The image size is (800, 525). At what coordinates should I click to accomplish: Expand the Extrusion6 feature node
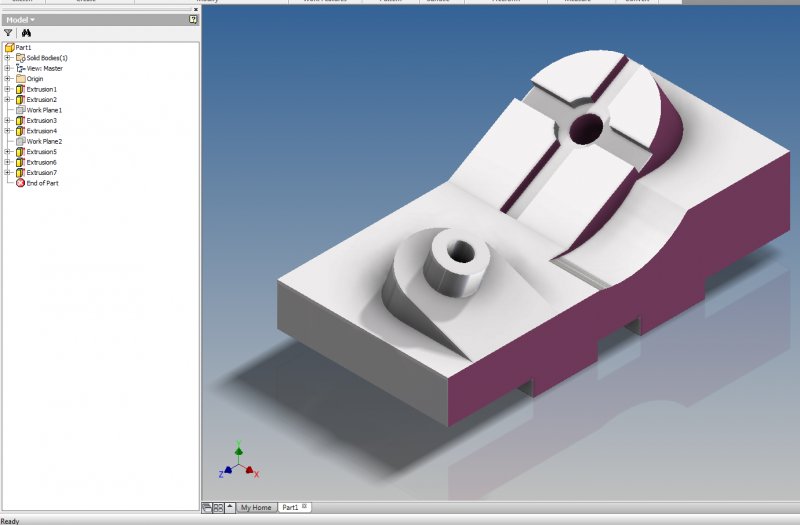click(7, 162)
